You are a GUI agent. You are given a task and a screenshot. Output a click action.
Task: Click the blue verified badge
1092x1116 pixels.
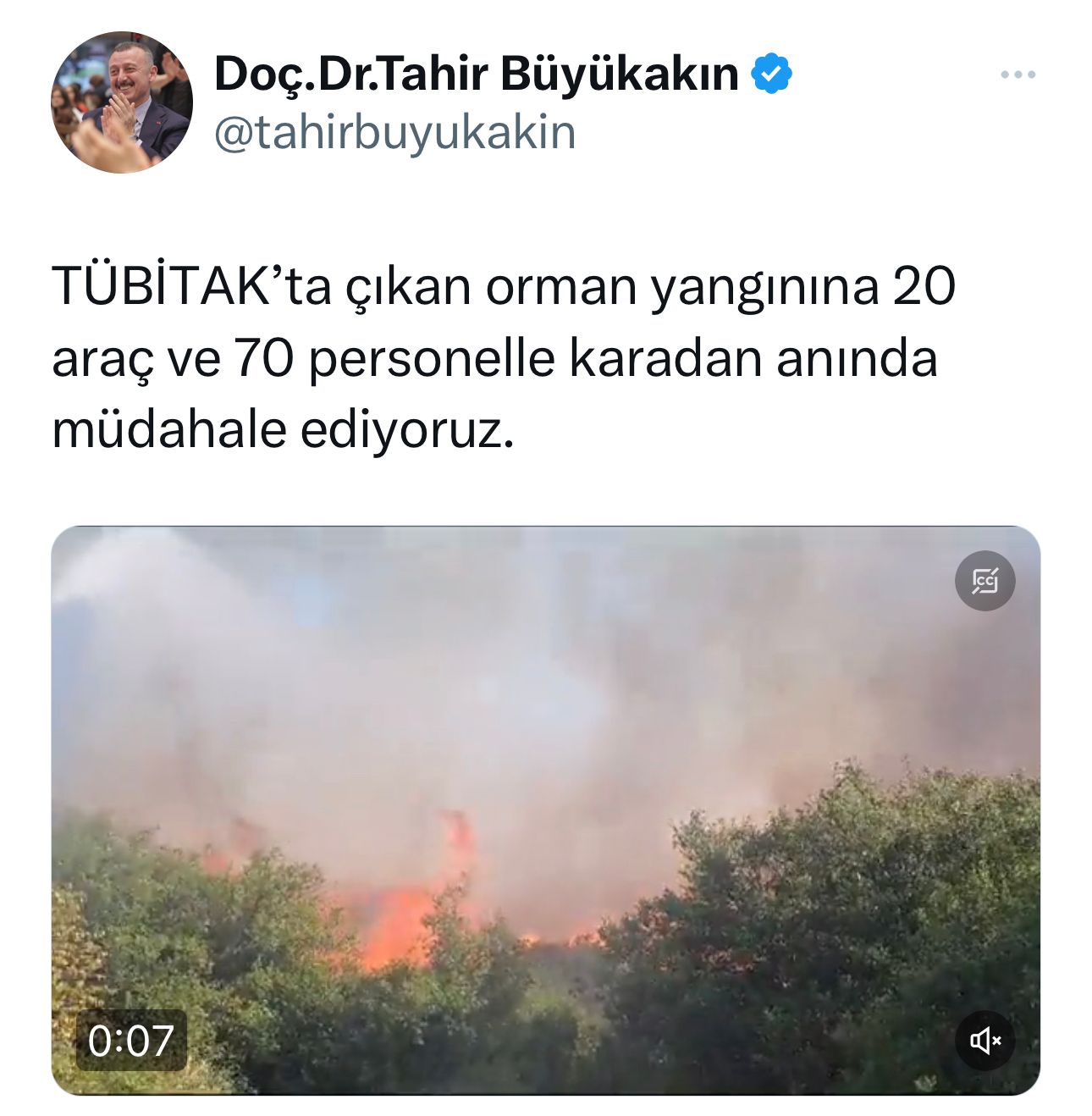(772, 73)
